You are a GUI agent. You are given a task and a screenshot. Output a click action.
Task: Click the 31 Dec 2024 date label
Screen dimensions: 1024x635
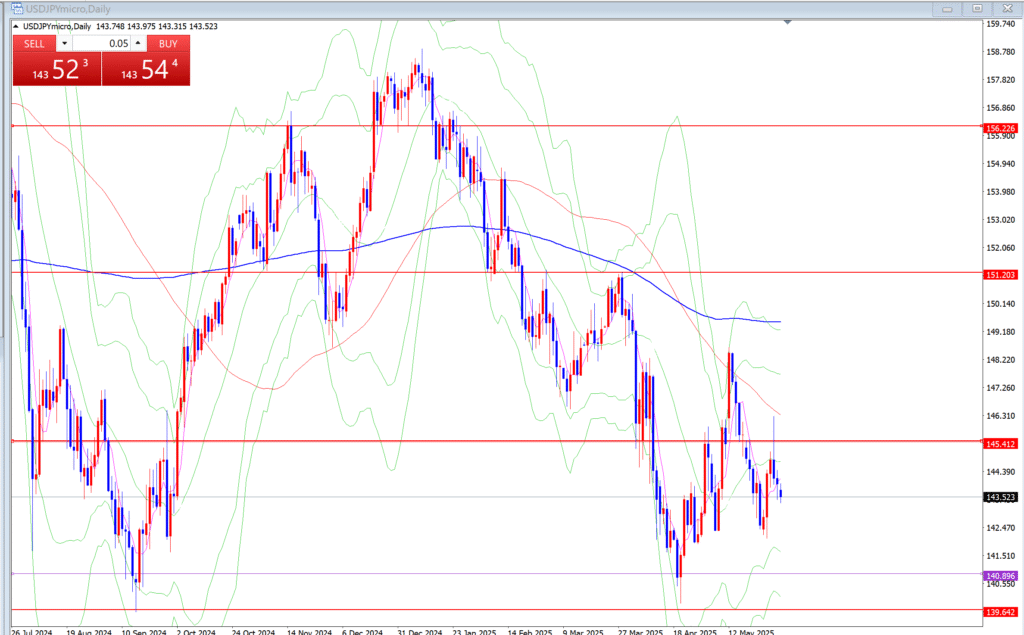point(420,632)
